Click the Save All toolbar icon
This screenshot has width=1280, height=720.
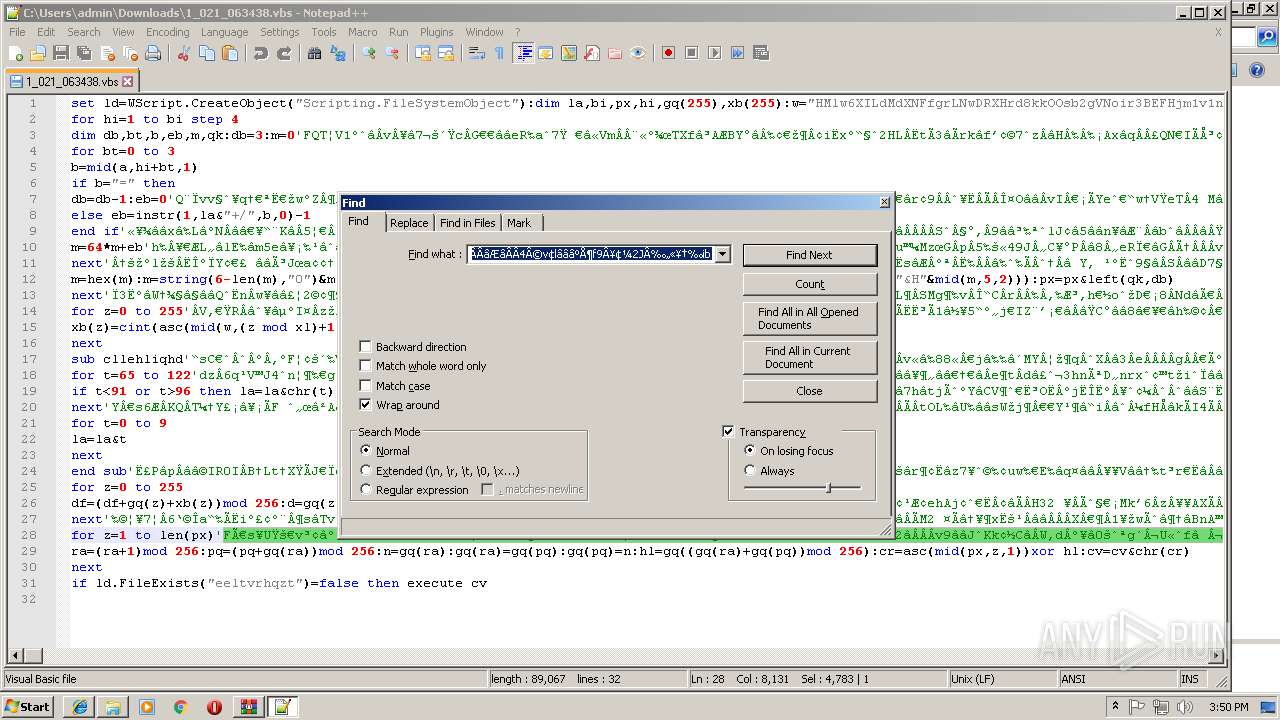[82, 53]
